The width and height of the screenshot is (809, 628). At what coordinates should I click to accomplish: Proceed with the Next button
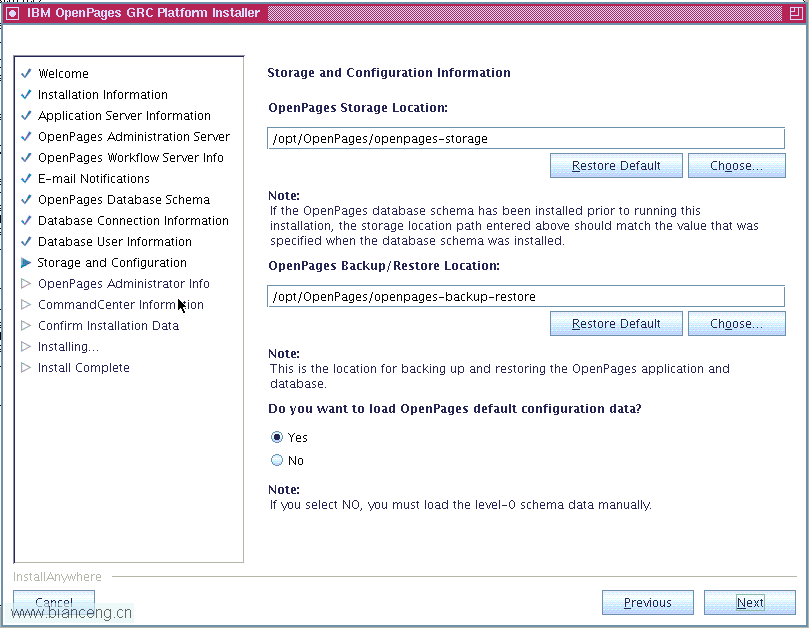tap(750, 603)
